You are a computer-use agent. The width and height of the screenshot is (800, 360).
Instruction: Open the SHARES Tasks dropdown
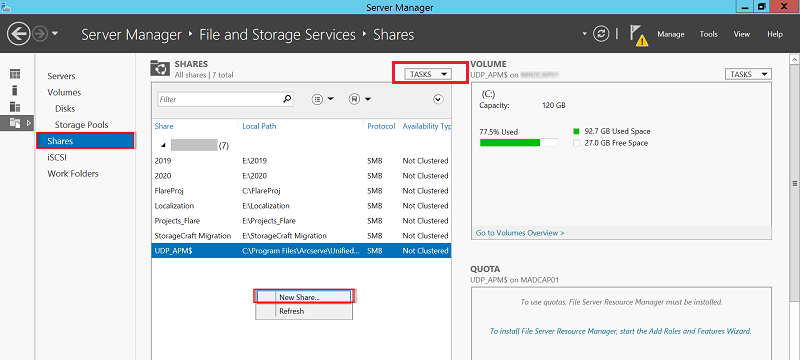[428, 74]
